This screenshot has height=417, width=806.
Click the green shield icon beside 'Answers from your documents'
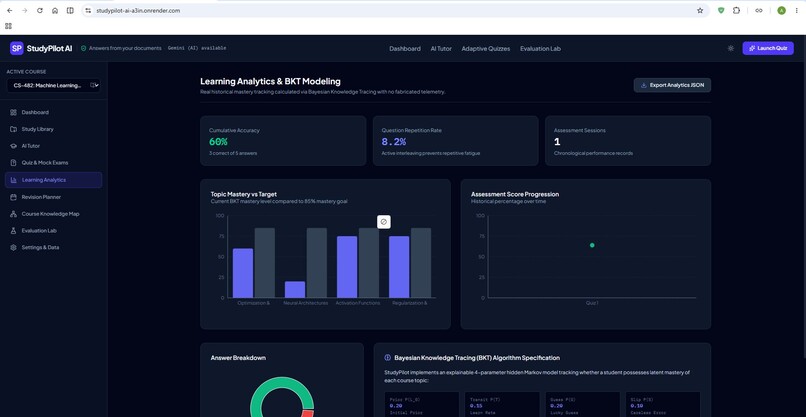pos(84,48)
